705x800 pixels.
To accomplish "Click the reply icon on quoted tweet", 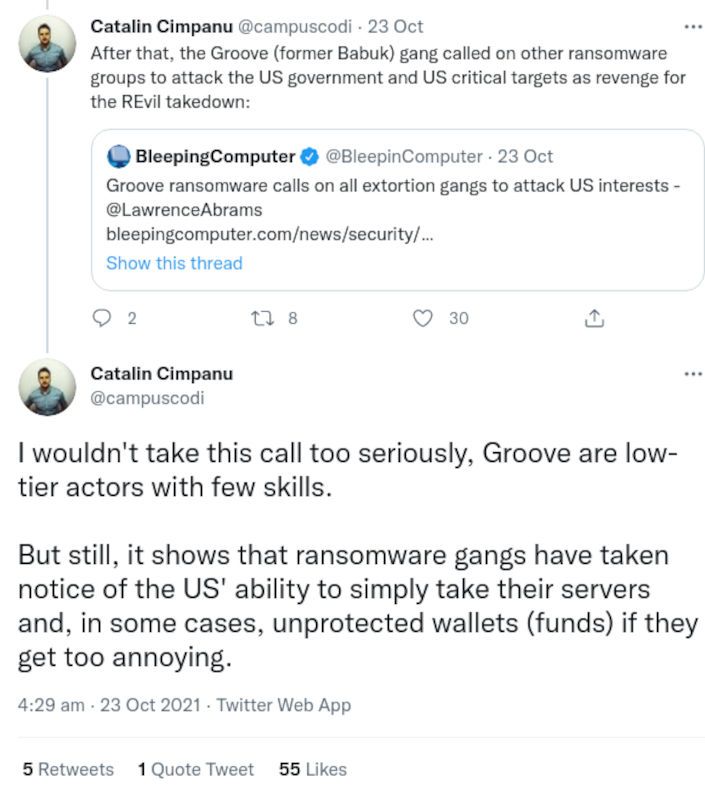I will pos(102,318).
